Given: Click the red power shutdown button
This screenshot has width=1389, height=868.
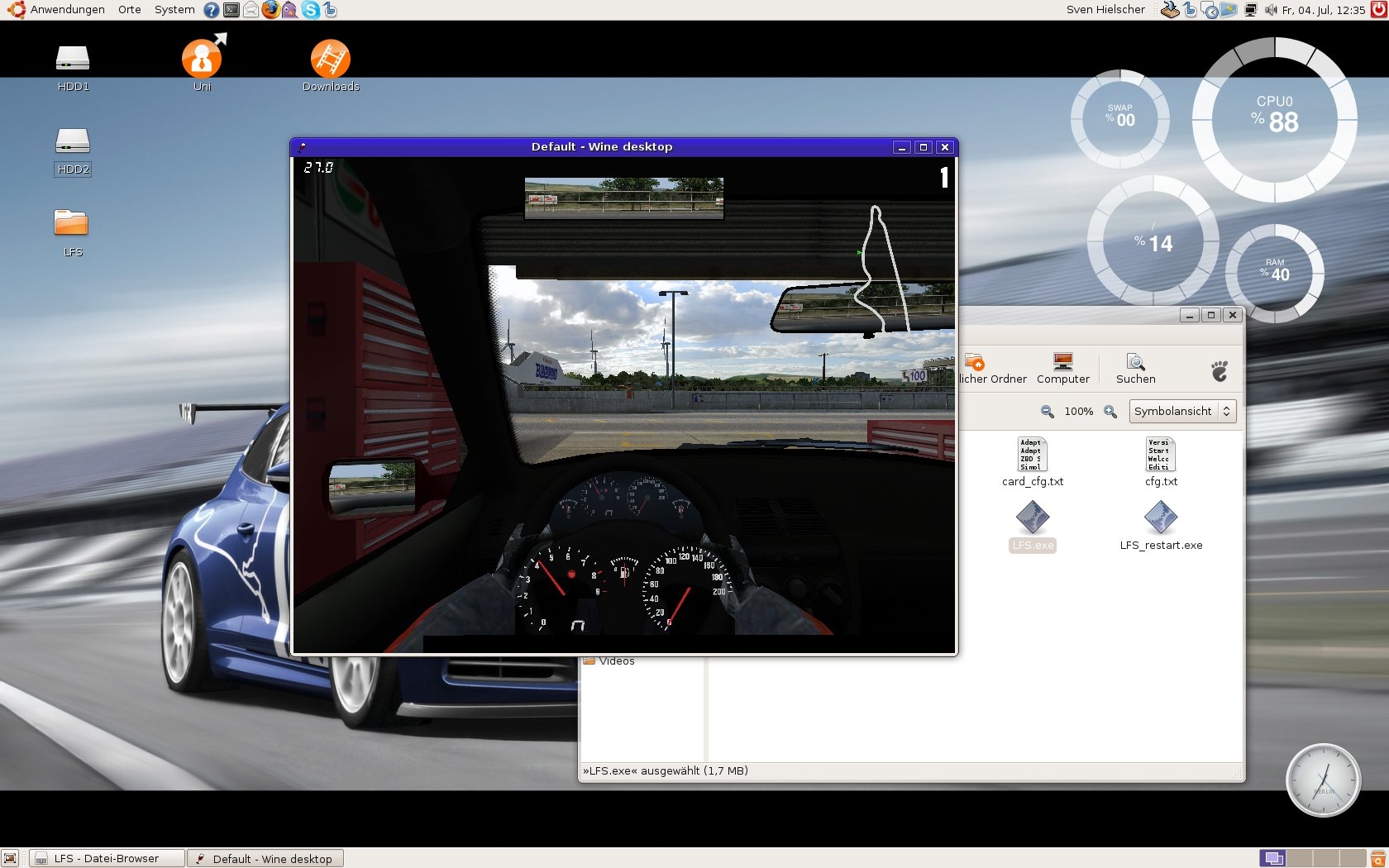Looking at the screenshot, I should [x=1378, y=10].
